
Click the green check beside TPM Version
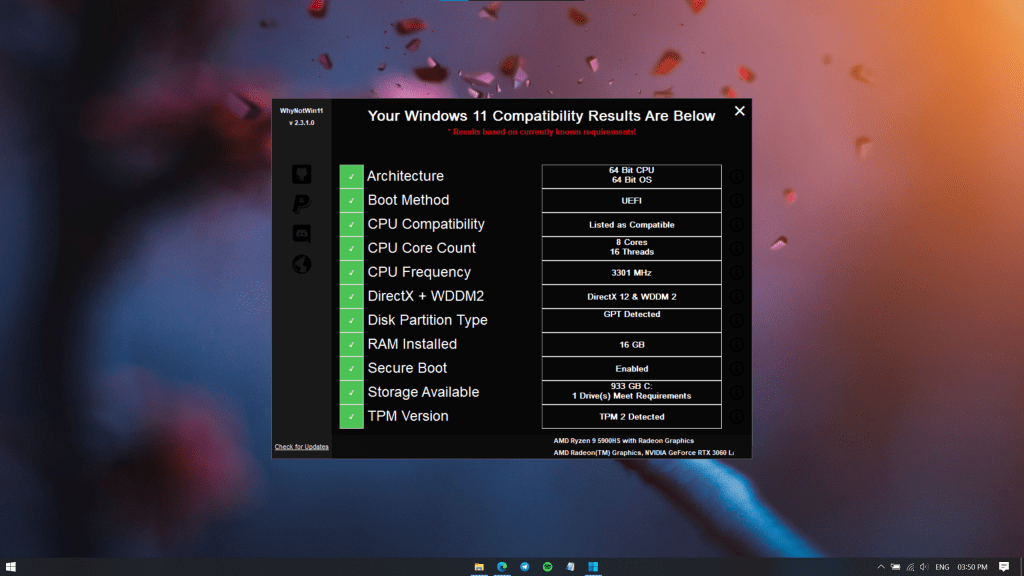pyautogui.click(x=351, y=417)
